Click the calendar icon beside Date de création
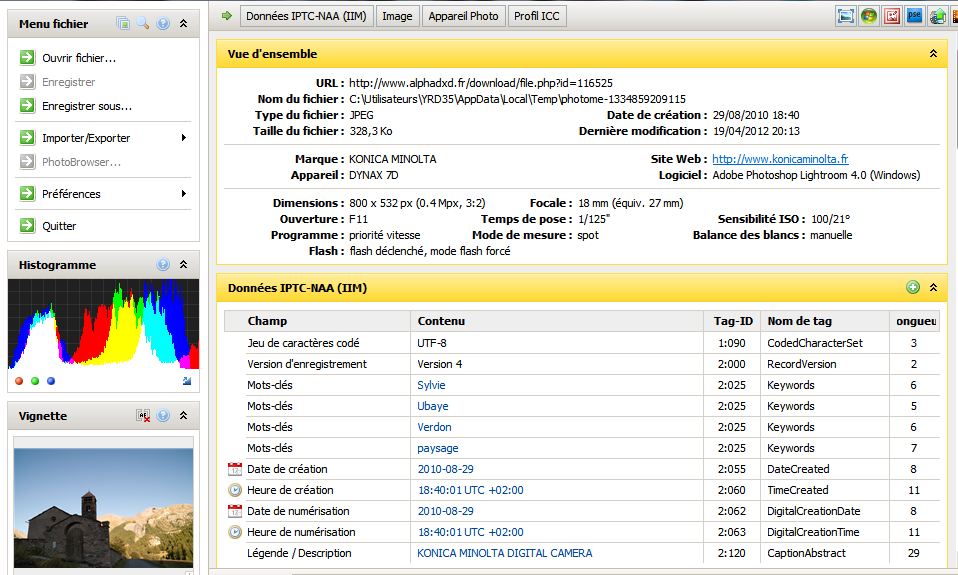This screenshot has height=575, width=958. [x=235, y=469]
